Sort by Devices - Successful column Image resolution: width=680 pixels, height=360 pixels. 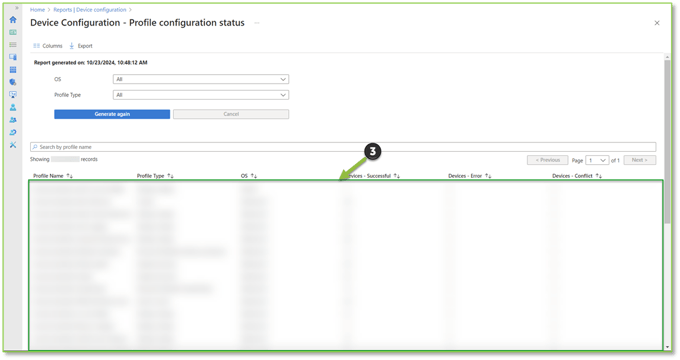tap(372, 176)
